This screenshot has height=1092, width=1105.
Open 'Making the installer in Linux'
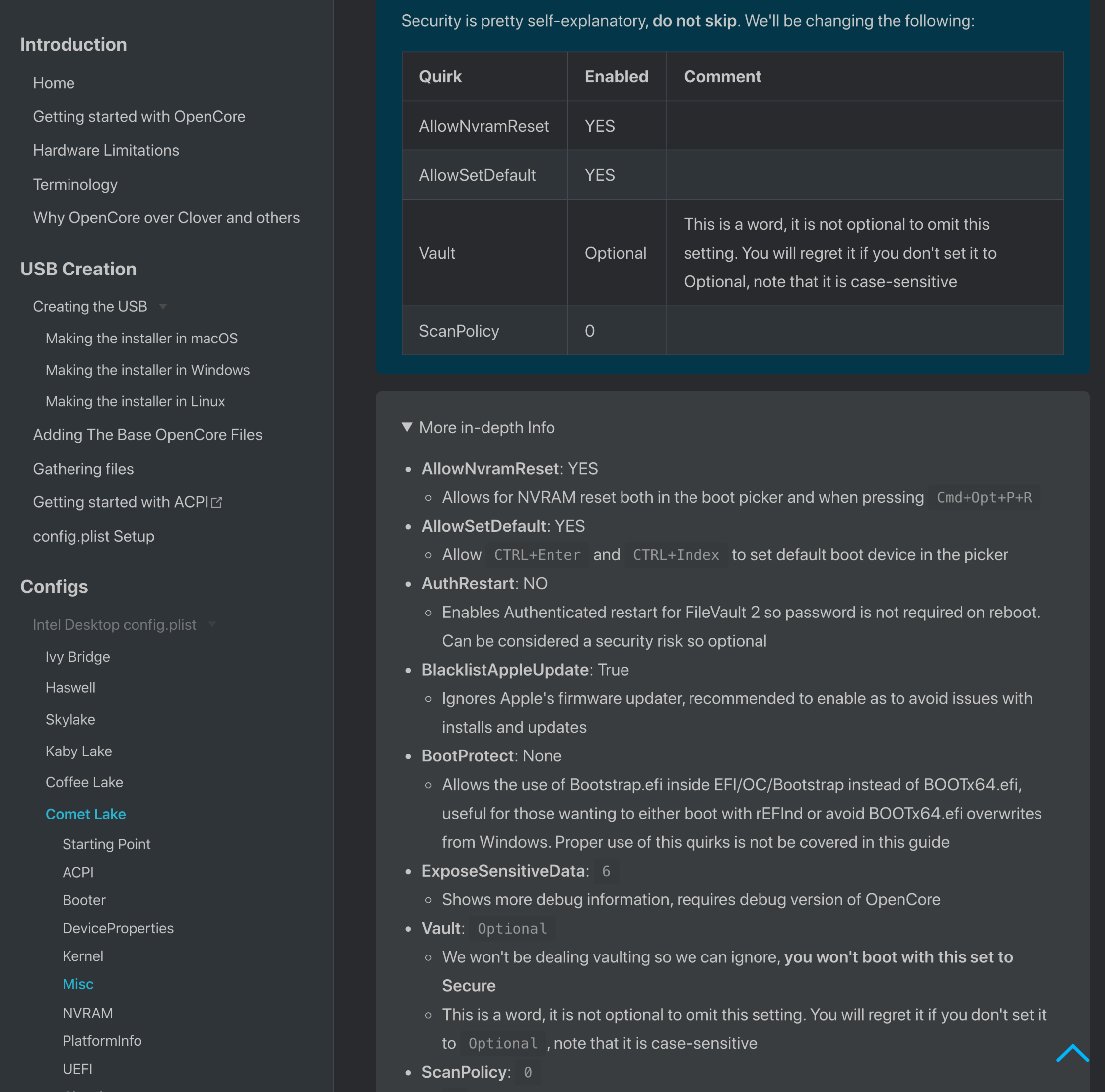click(135, 401)
